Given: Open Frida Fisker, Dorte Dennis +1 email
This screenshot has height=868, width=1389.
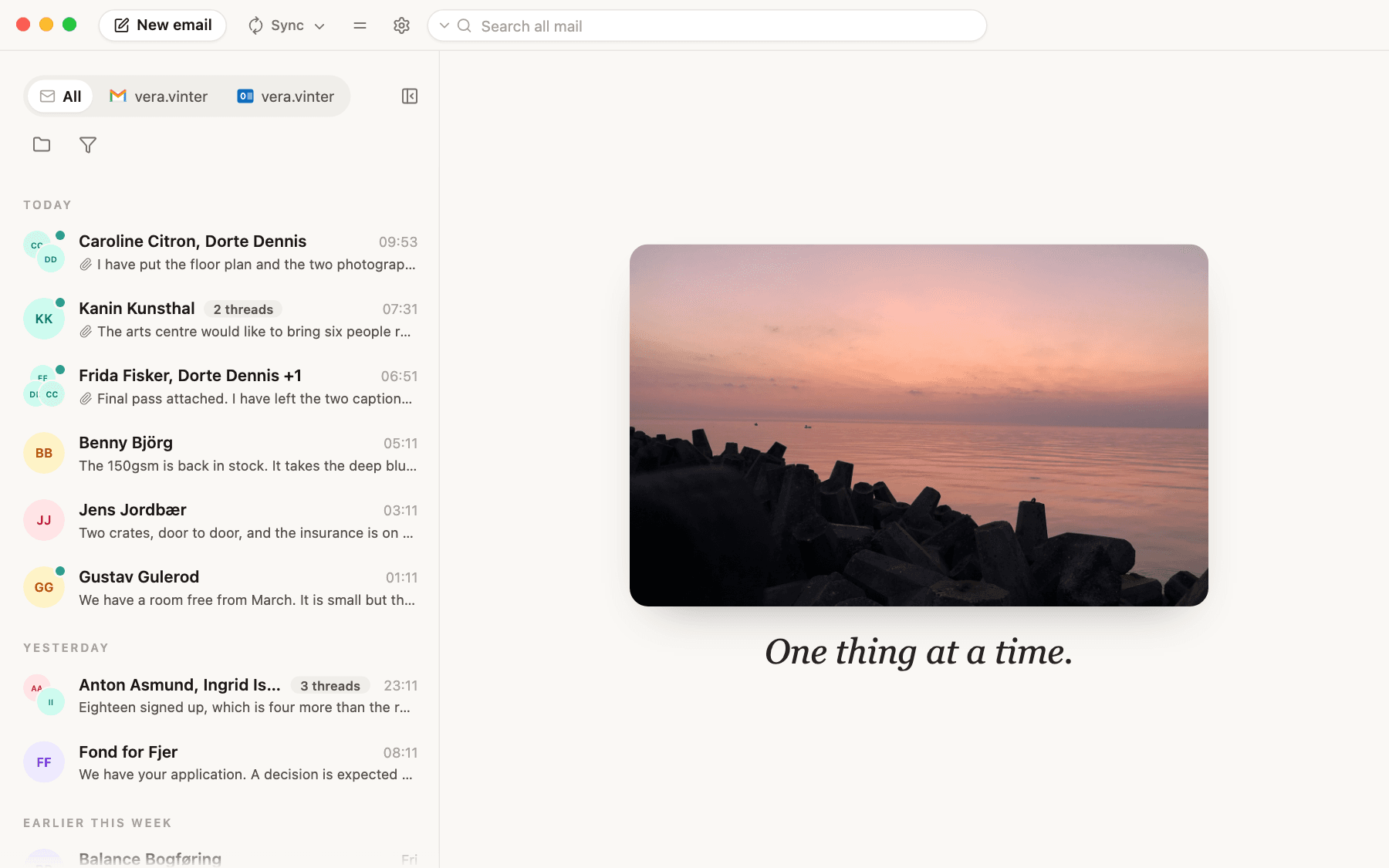Looking at the screenshot, I should click(220, 387).
